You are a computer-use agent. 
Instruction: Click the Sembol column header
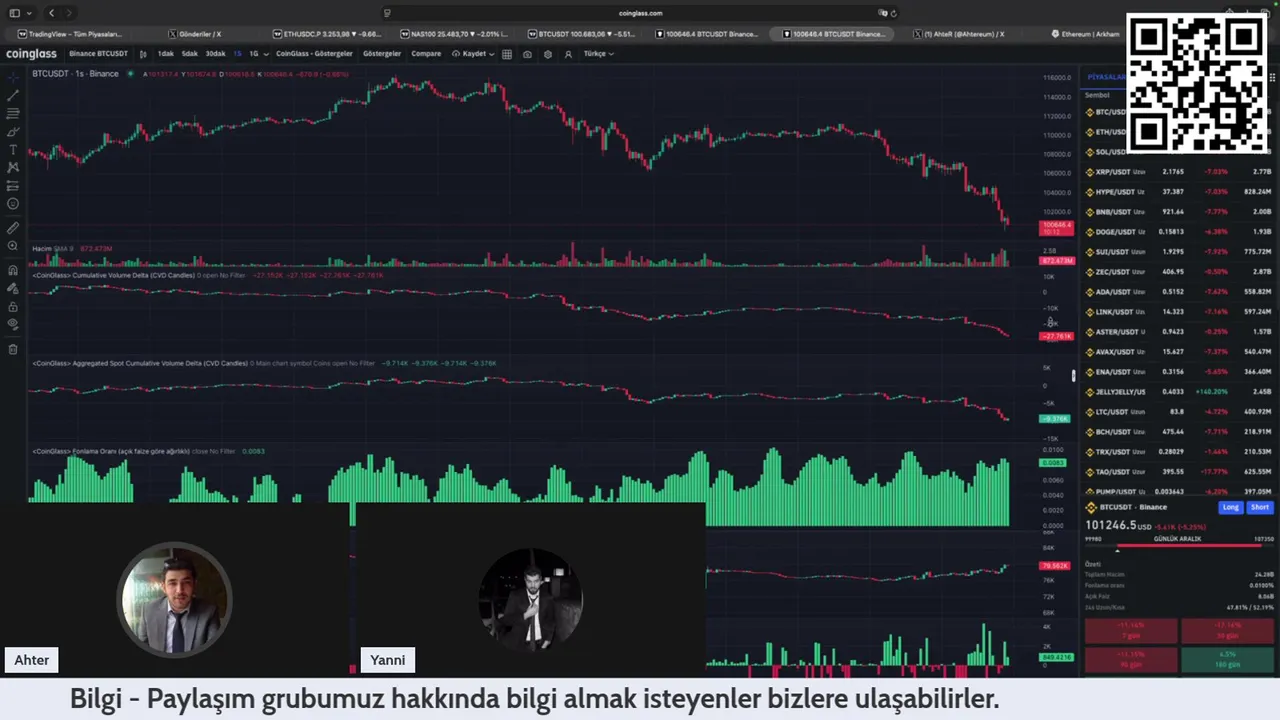1097,95
